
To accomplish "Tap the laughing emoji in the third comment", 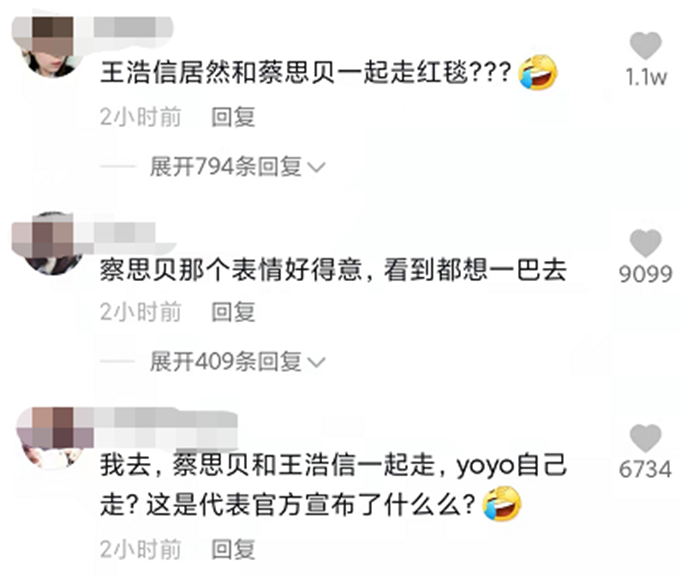I will [x=502, y=503].
